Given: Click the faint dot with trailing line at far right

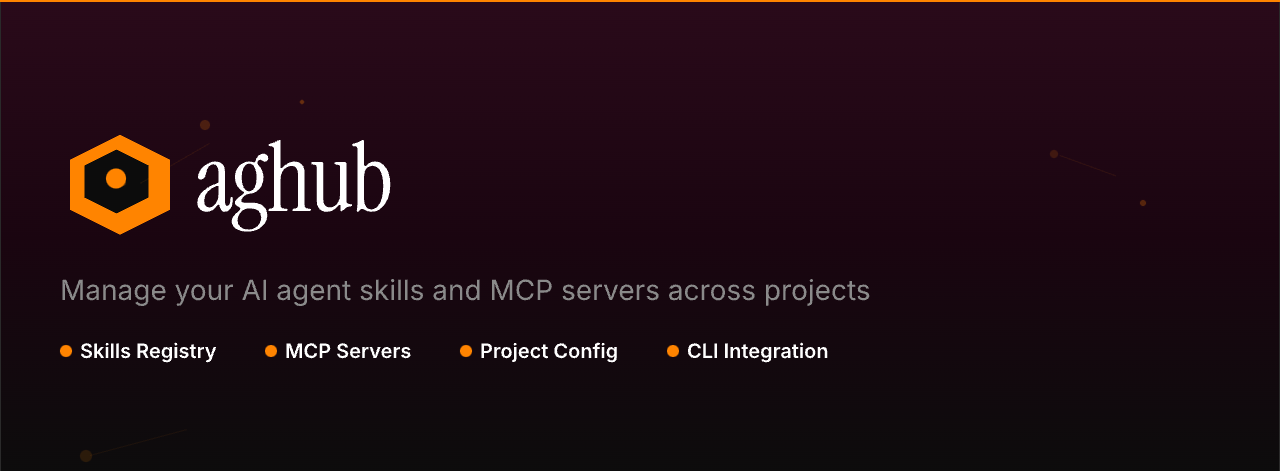Looking at the screenshot, I should pos(1054,154).
